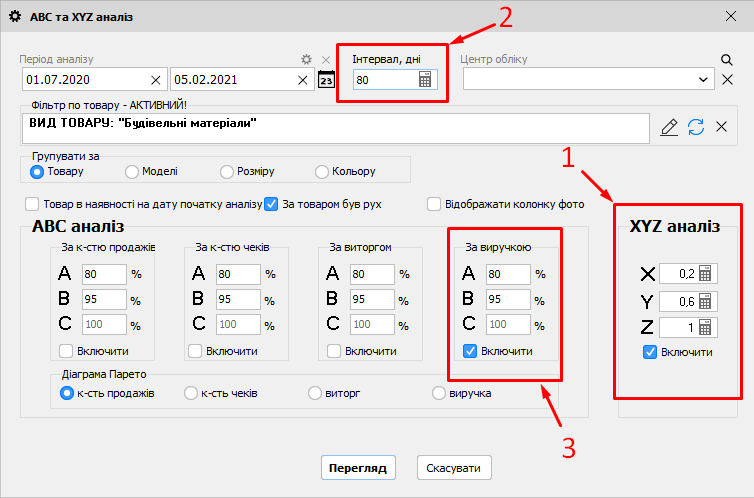
Task: Choose виручка for Pareto diagram
Action: pyautogui.click(x=438, y=393)
